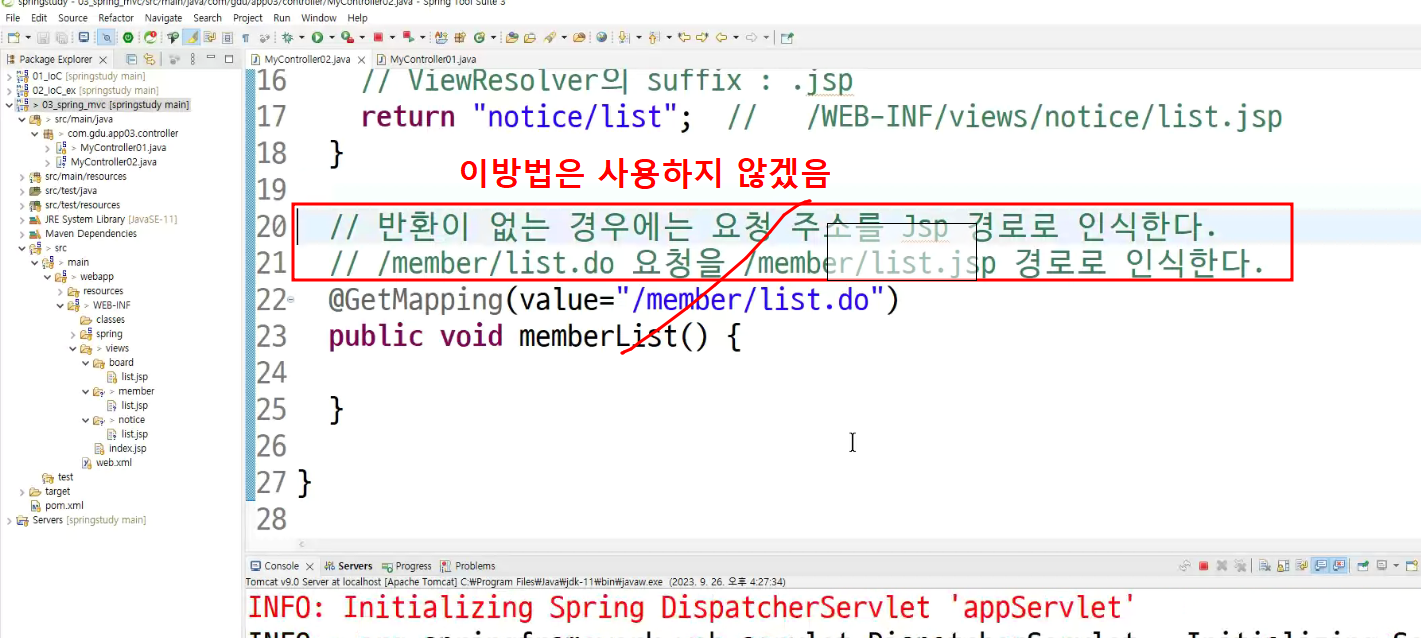
Task: Open the terminal toolbar icon
Action: tap(84, 38)
